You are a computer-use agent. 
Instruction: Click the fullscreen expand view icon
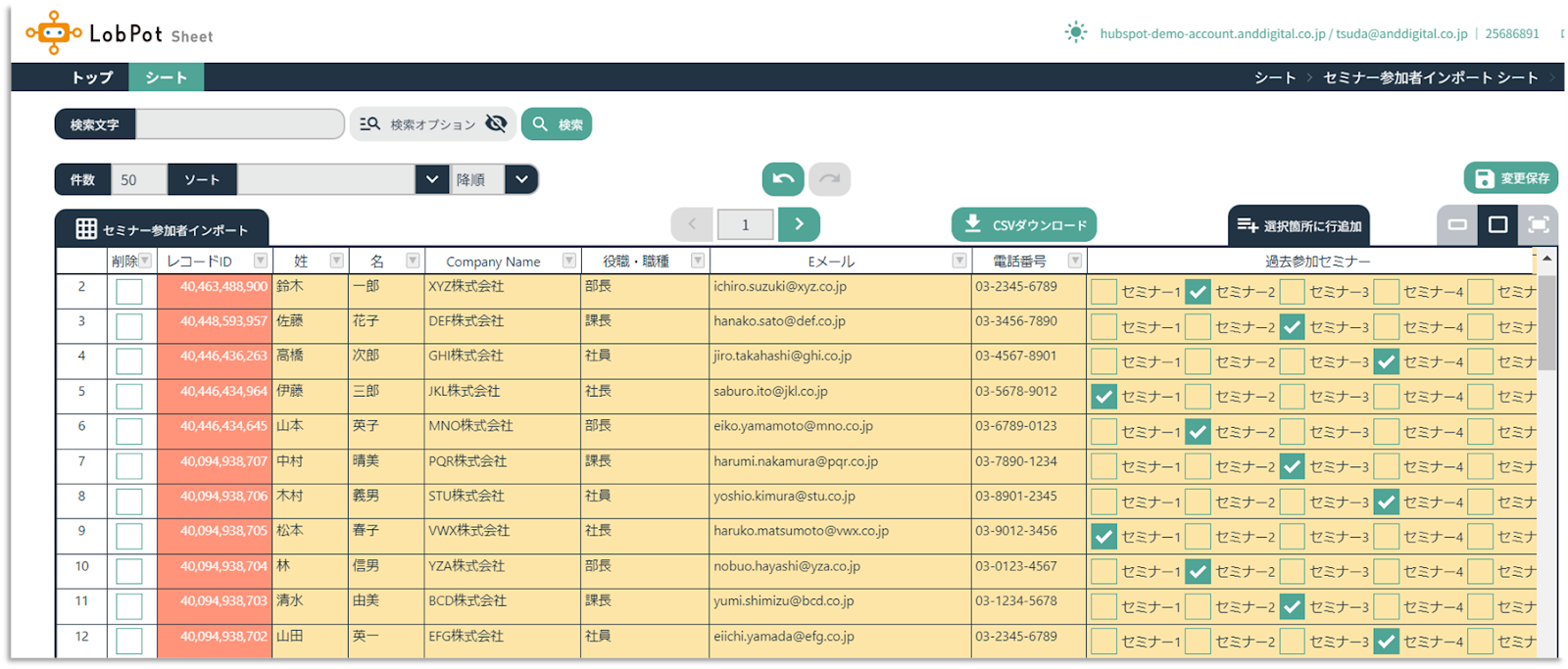point(1539,225)
